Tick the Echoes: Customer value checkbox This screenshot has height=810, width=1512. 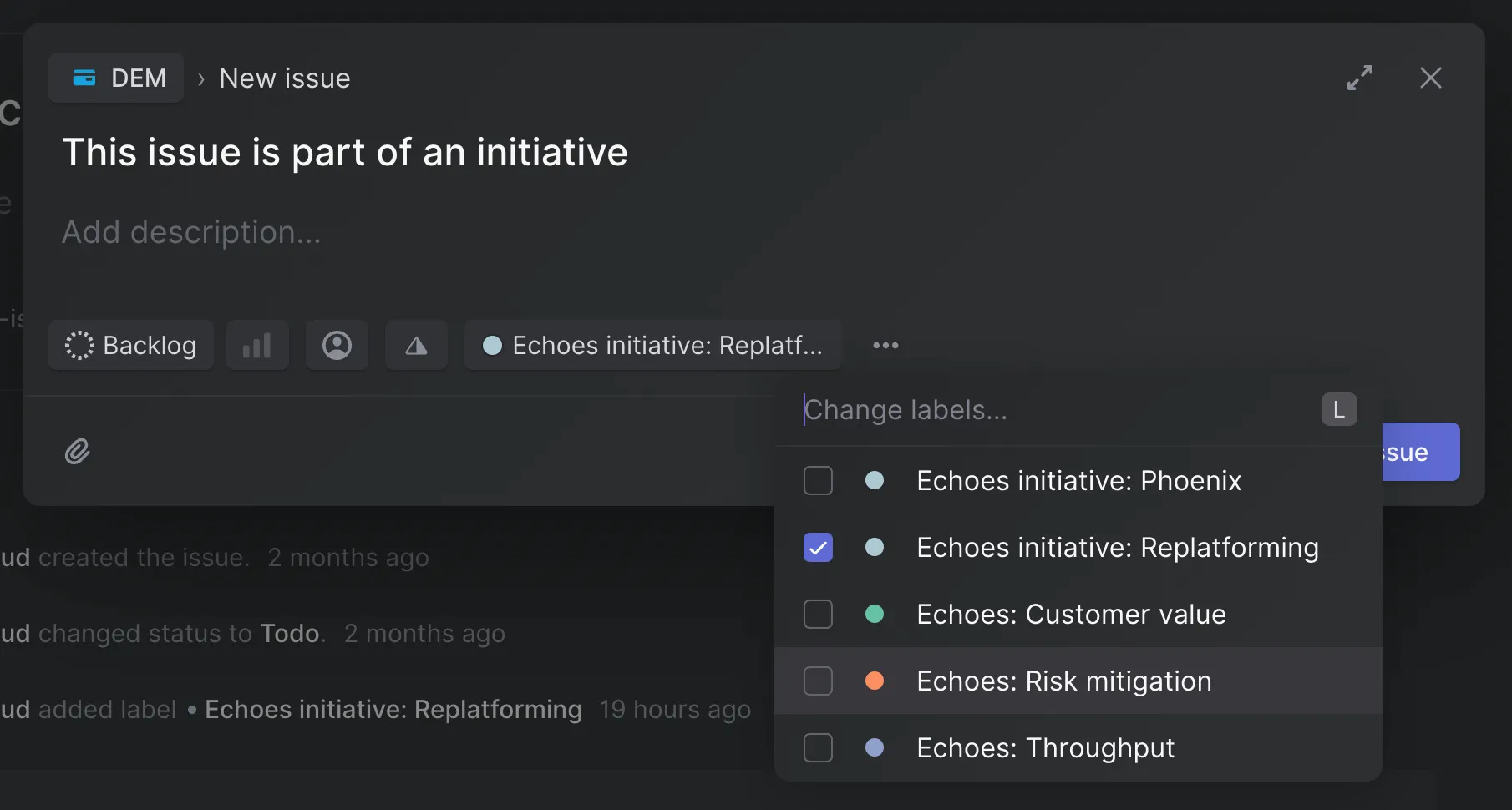[x=818, y=614]
